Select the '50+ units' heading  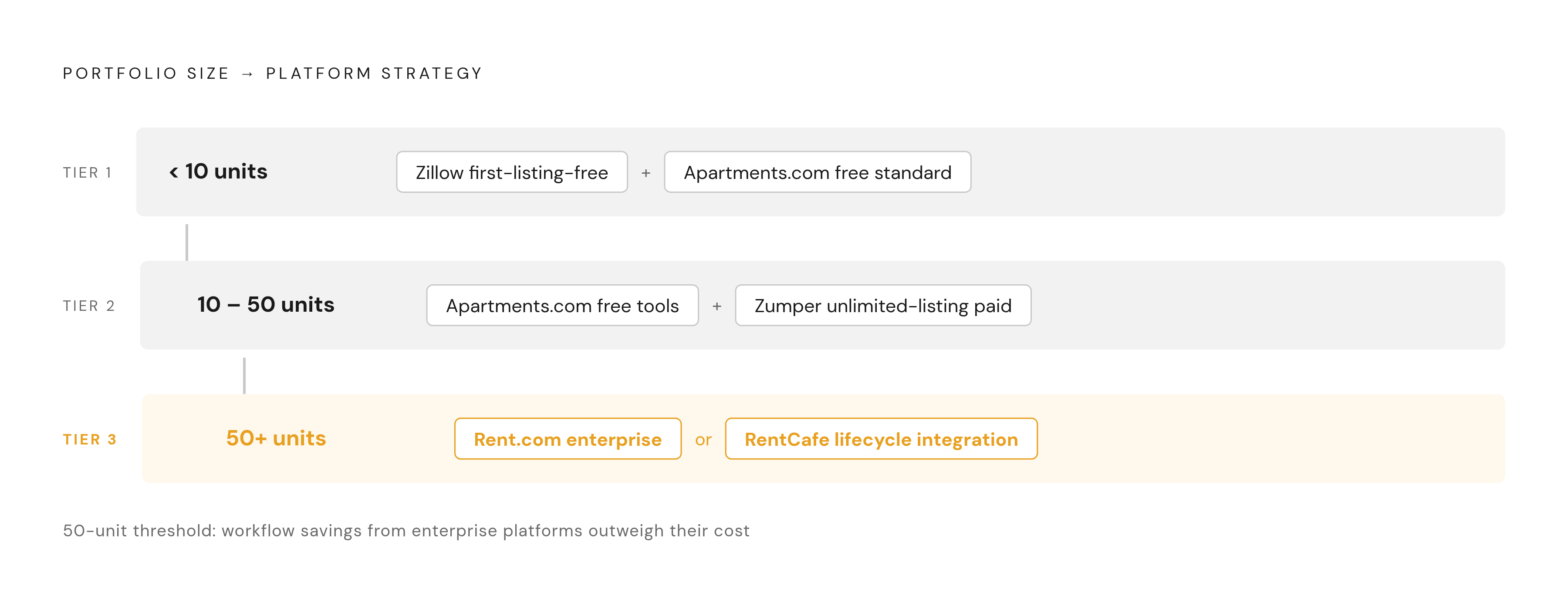pyautogui.click(x=276, y=438)
